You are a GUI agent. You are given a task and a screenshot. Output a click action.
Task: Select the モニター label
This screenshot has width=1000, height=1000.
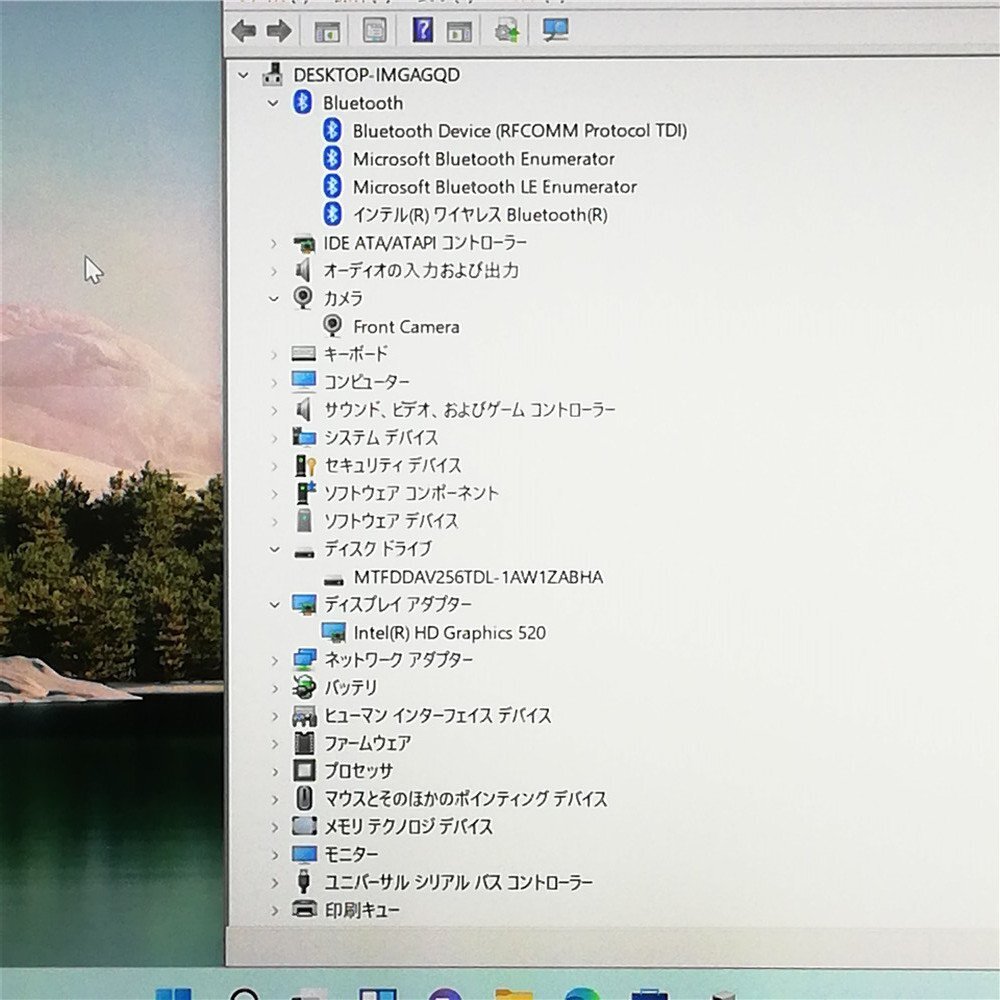351,855
